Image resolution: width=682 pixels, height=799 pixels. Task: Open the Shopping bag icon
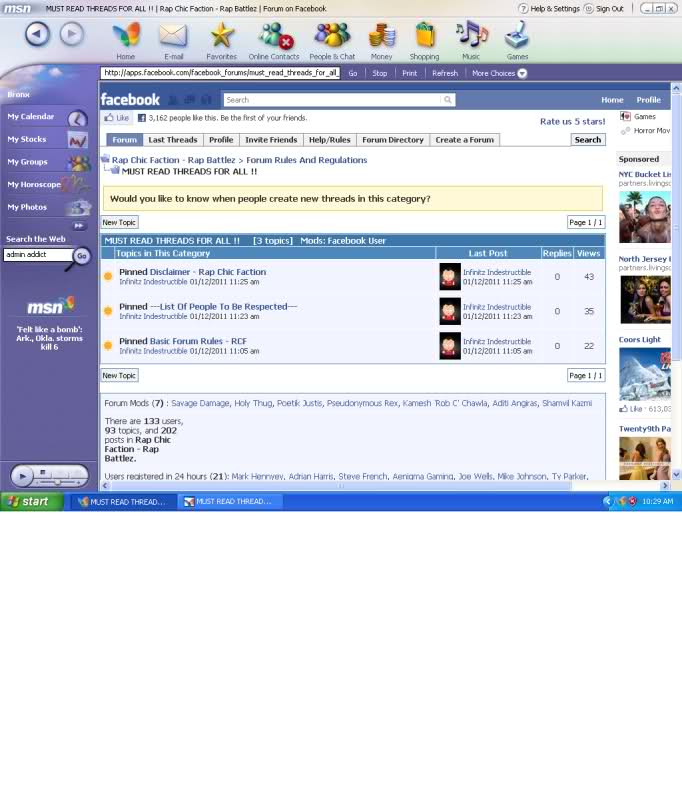click(425, 35)
